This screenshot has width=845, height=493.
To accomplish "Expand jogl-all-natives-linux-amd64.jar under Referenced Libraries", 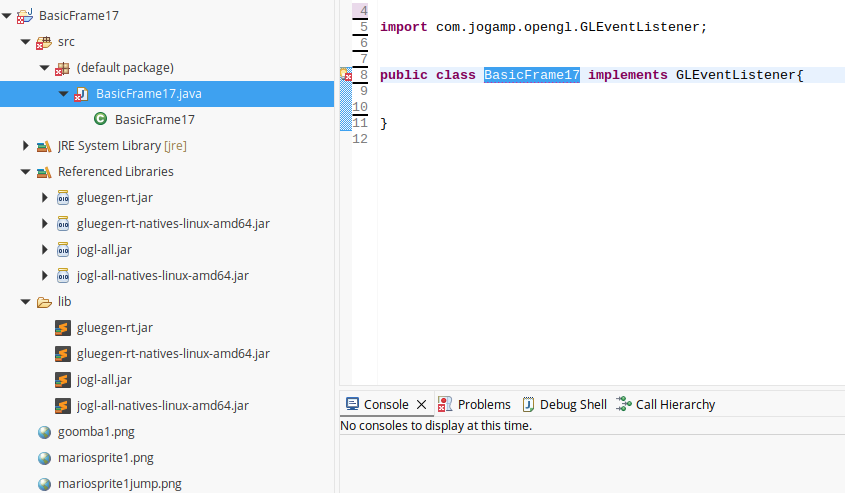I will tap(45, 275).
